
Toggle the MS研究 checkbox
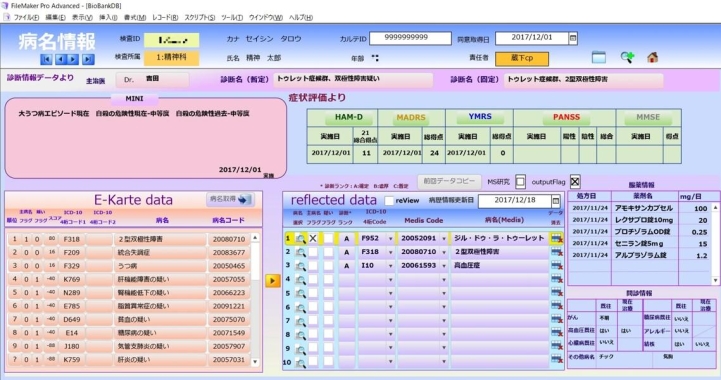point(520,181)
